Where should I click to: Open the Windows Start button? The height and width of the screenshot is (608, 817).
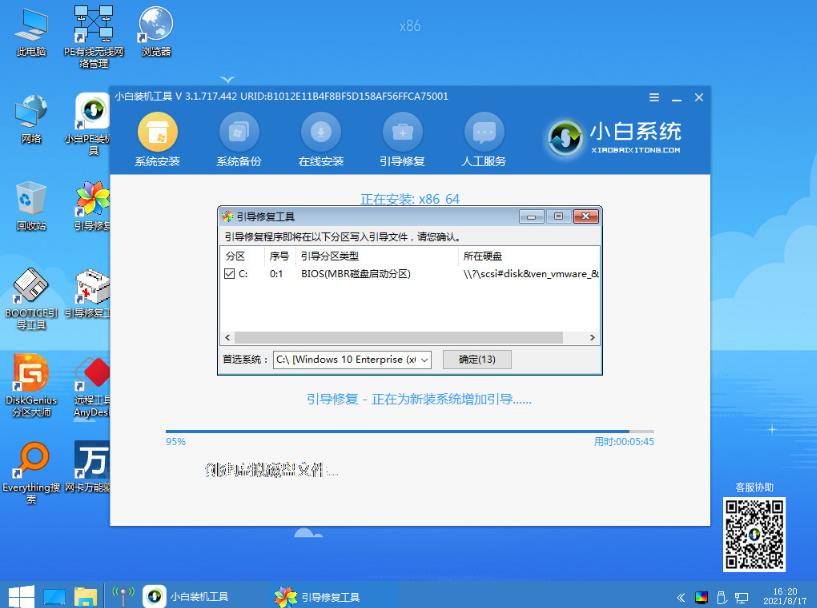pyautogui.click(x=20, y=597)
